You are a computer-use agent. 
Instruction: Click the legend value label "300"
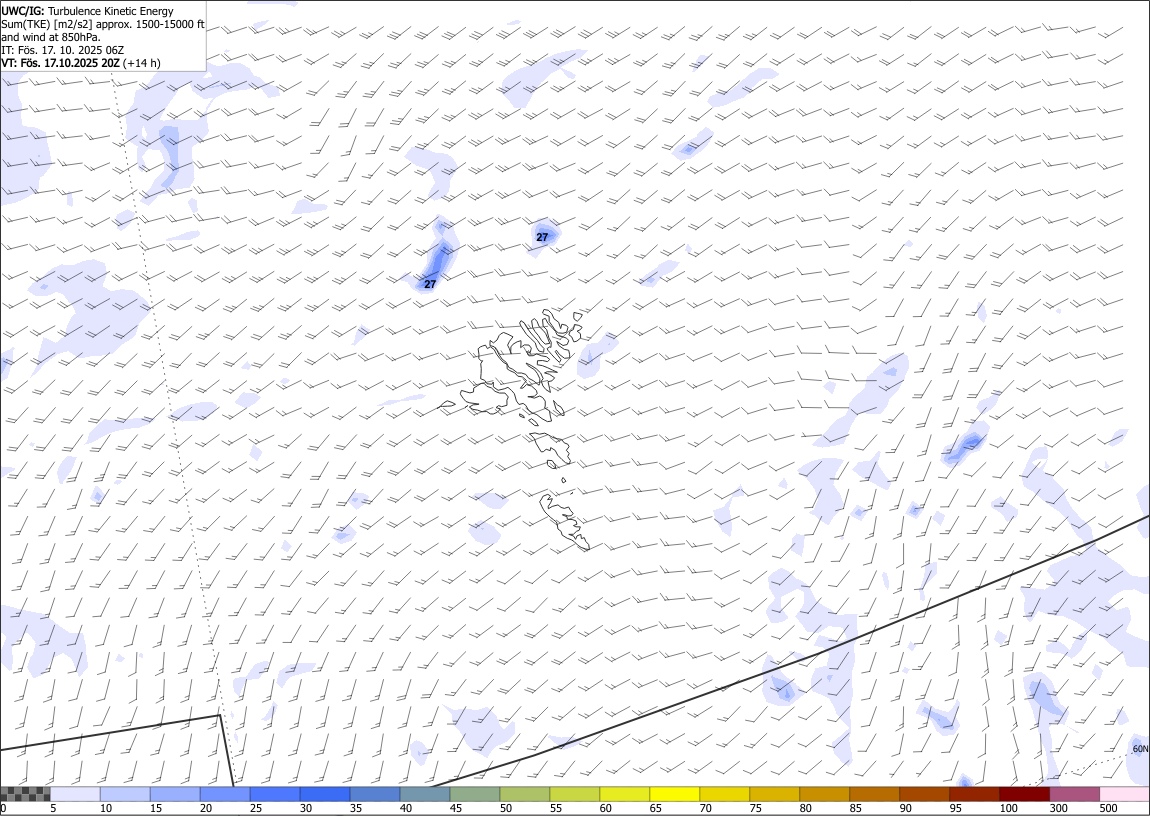pos(1058,809)
